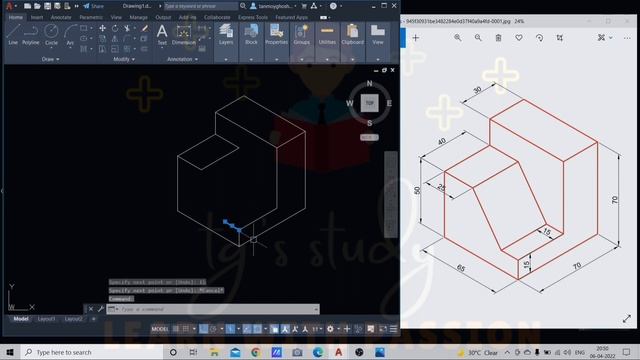Screen dimensions: 640x360
Task: Select the Polyline tool
Action: point(31,34)
